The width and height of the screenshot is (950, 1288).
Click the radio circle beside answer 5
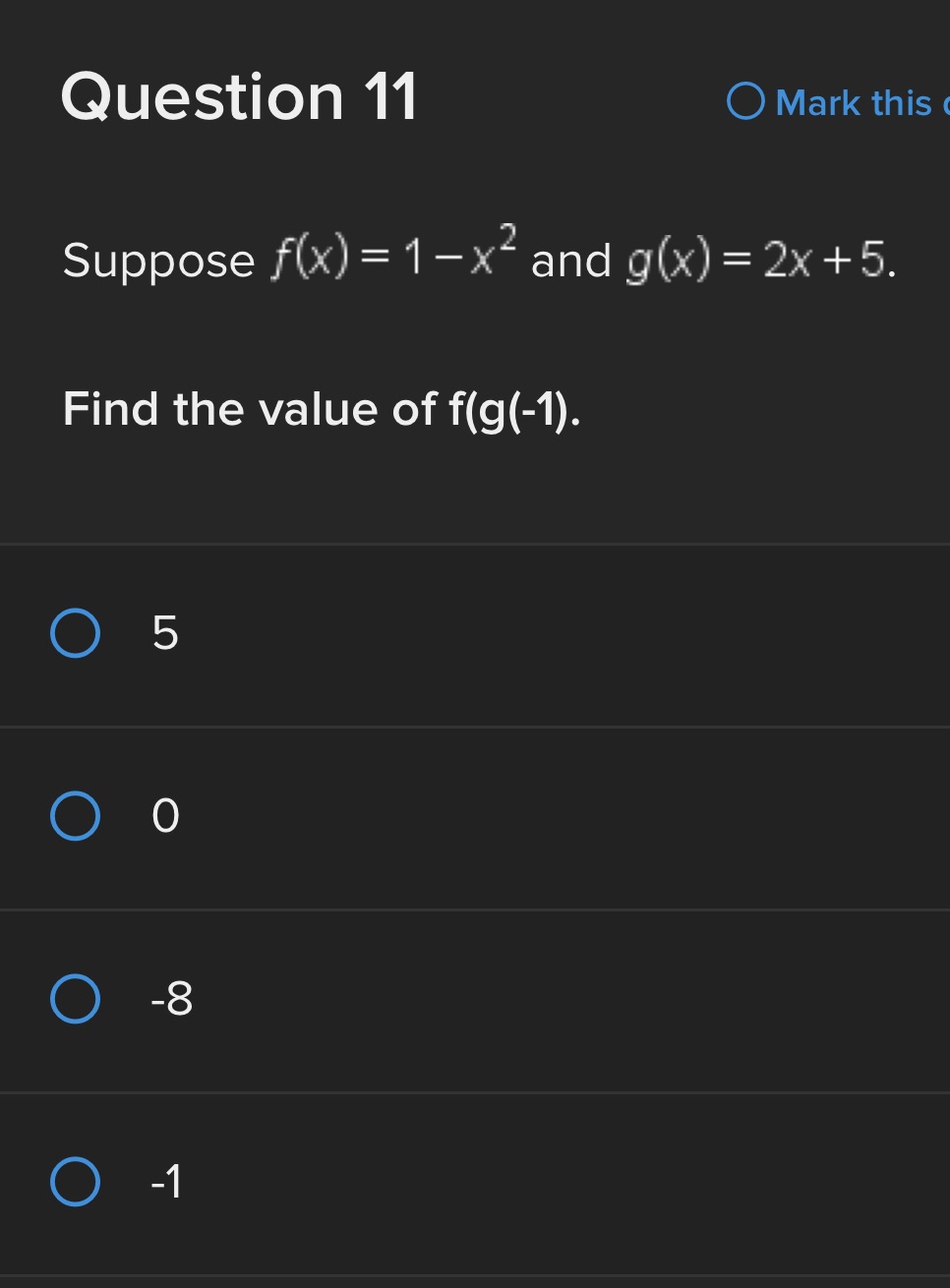75,634
